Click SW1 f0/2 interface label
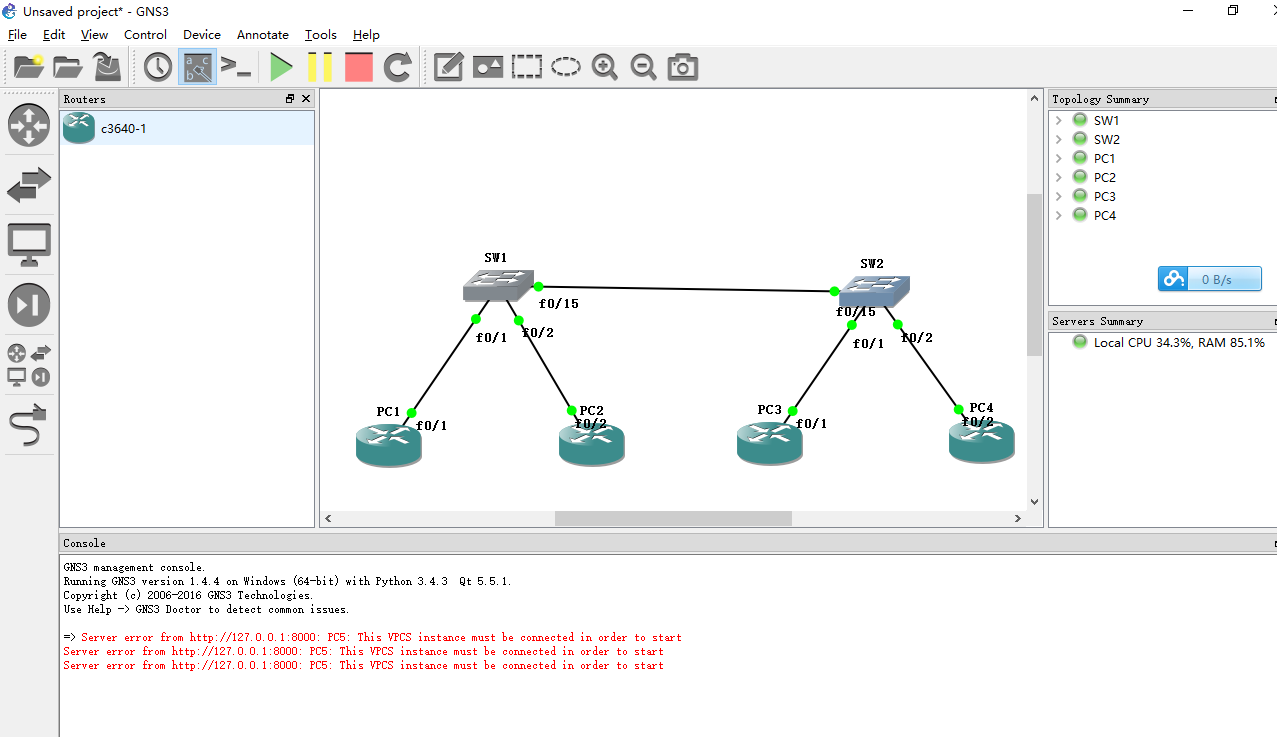The image size is (1277, 737). pos(538,333)
